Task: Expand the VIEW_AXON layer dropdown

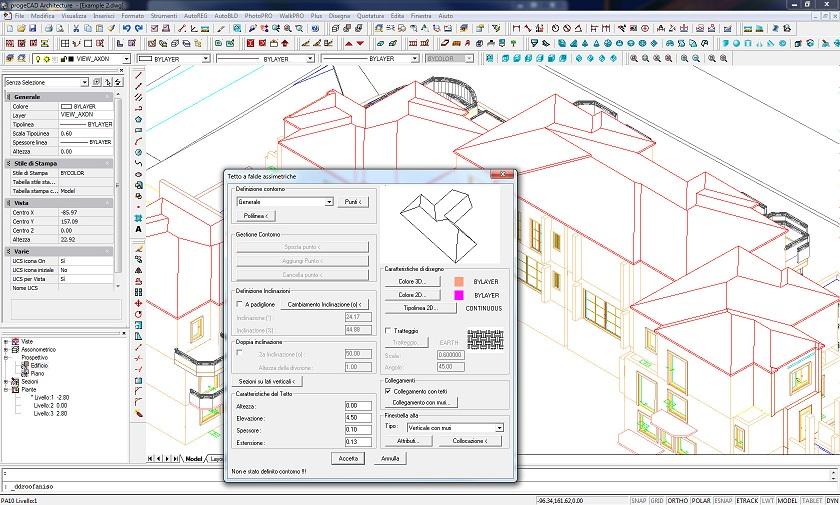Action: [x=125, y=59]
